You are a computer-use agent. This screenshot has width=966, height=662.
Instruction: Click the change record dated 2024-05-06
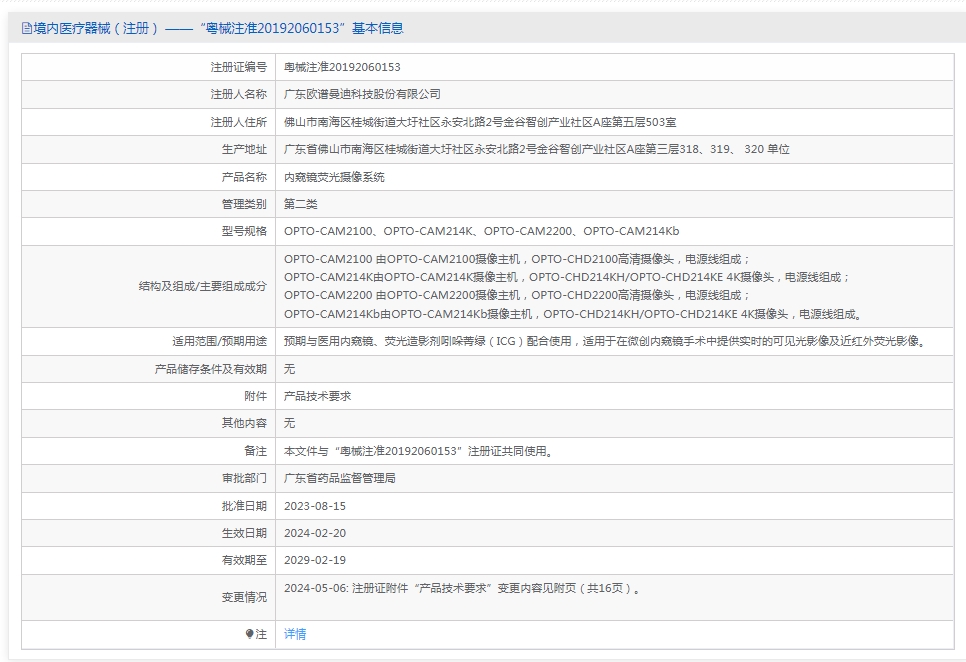pos(461,589)
